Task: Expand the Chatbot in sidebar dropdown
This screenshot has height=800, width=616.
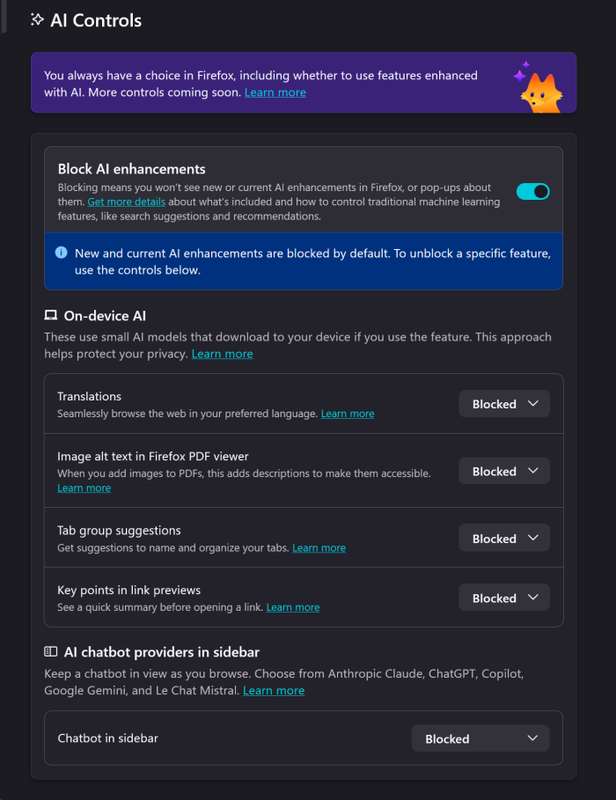Action: tap(480, 739)
